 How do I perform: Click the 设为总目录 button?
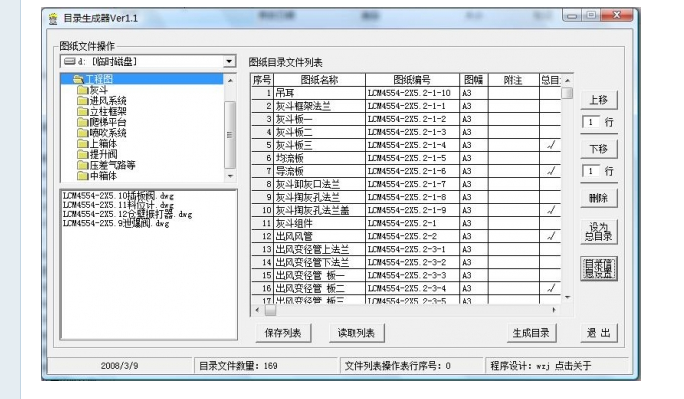pyautogui.click(x=599, y=232)
